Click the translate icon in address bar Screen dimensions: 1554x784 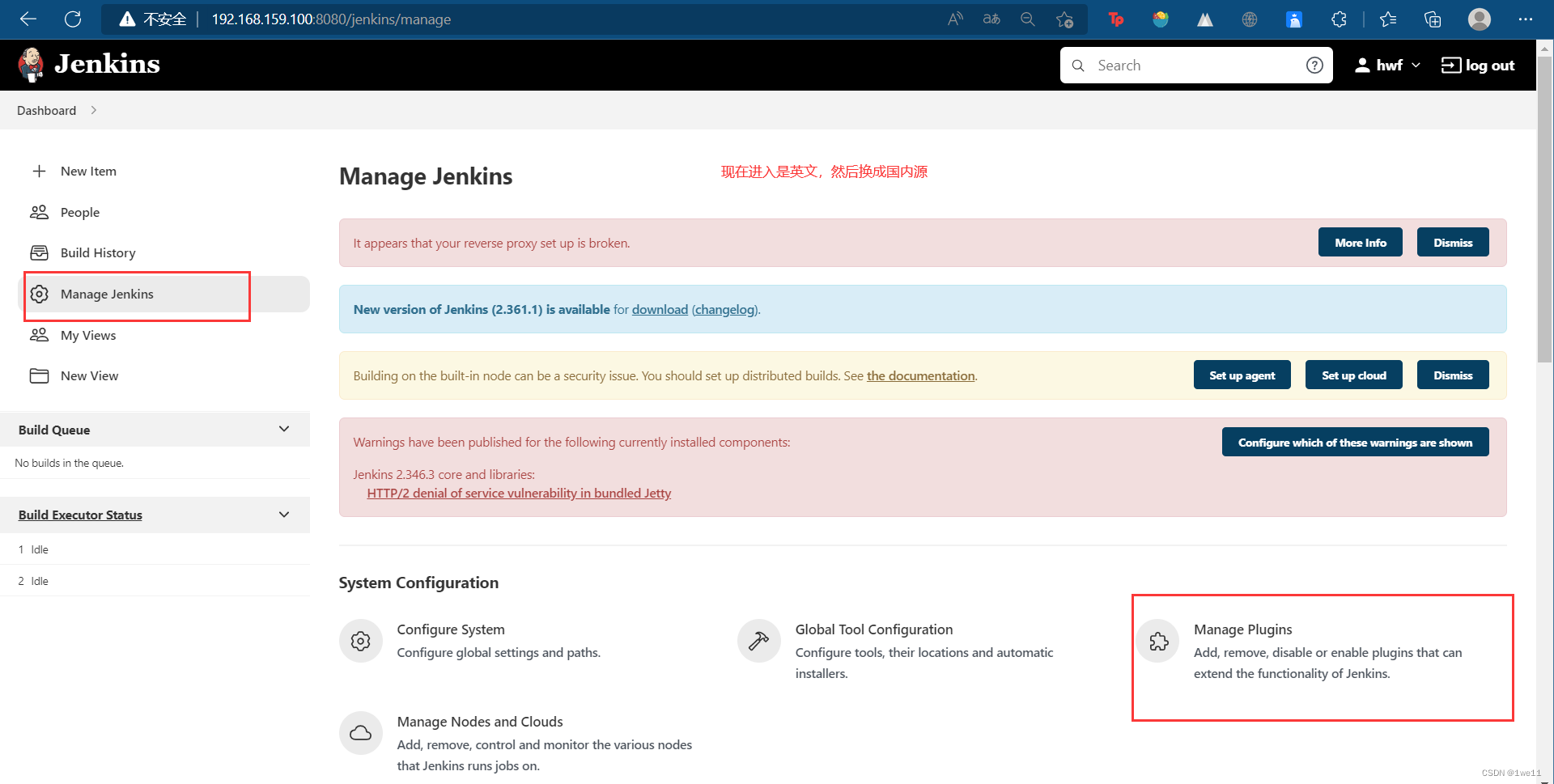[x=991, y=19]
